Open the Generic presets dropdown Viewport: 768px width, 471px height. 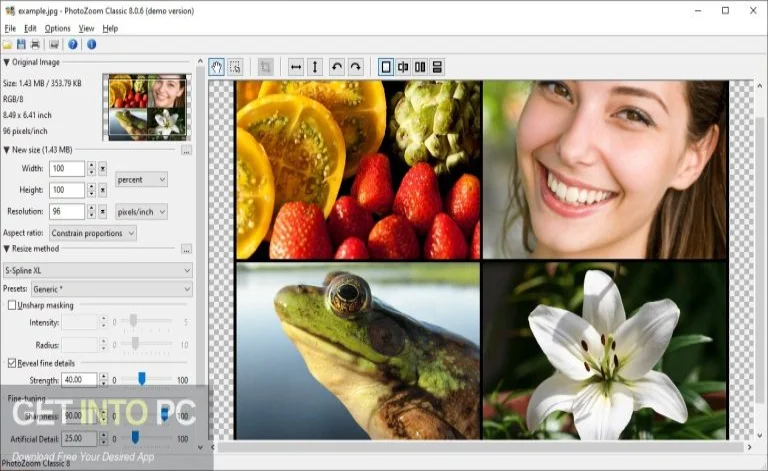pos(112,289)
